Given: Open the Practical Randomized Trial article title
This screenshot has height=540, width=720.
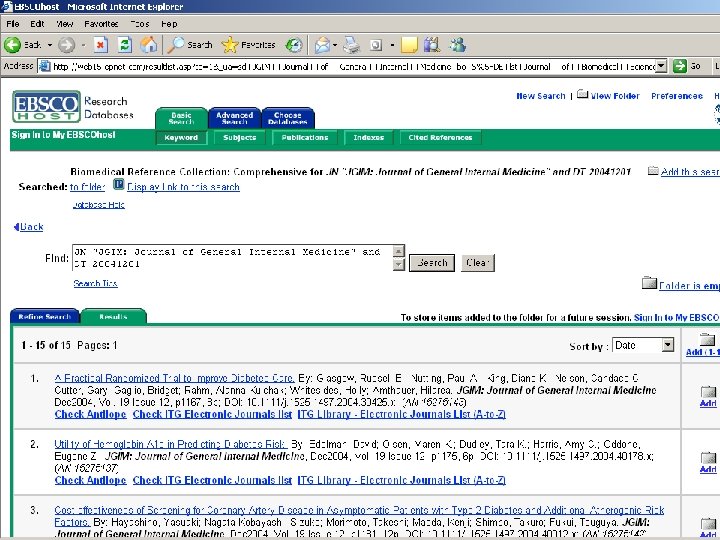Looking at the screenshot, I should (174, 378).
